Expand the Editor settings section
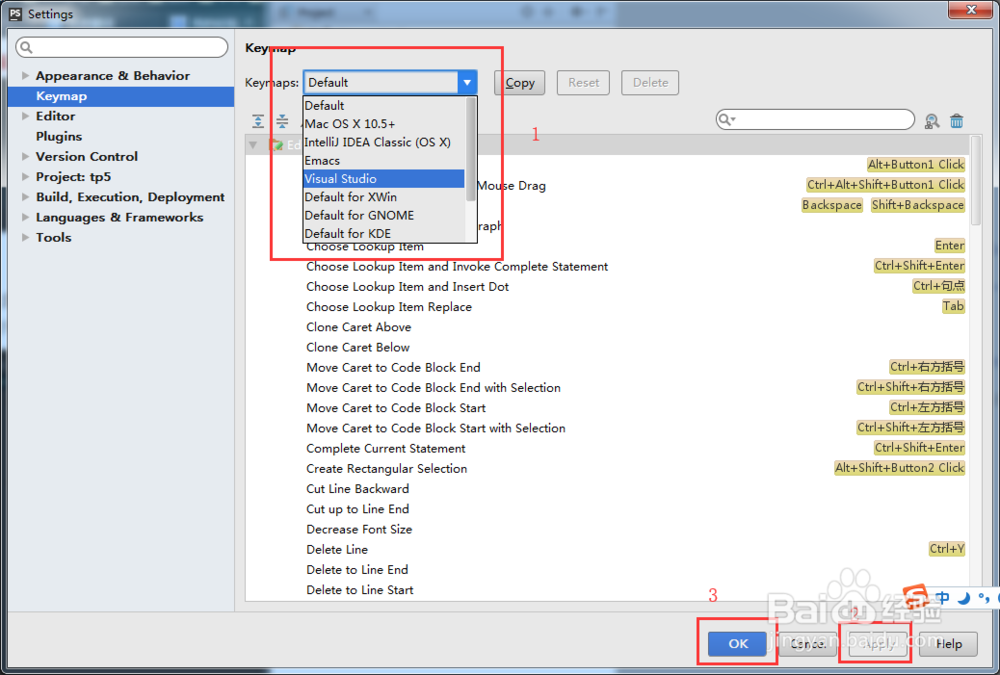 click(26, 116)
